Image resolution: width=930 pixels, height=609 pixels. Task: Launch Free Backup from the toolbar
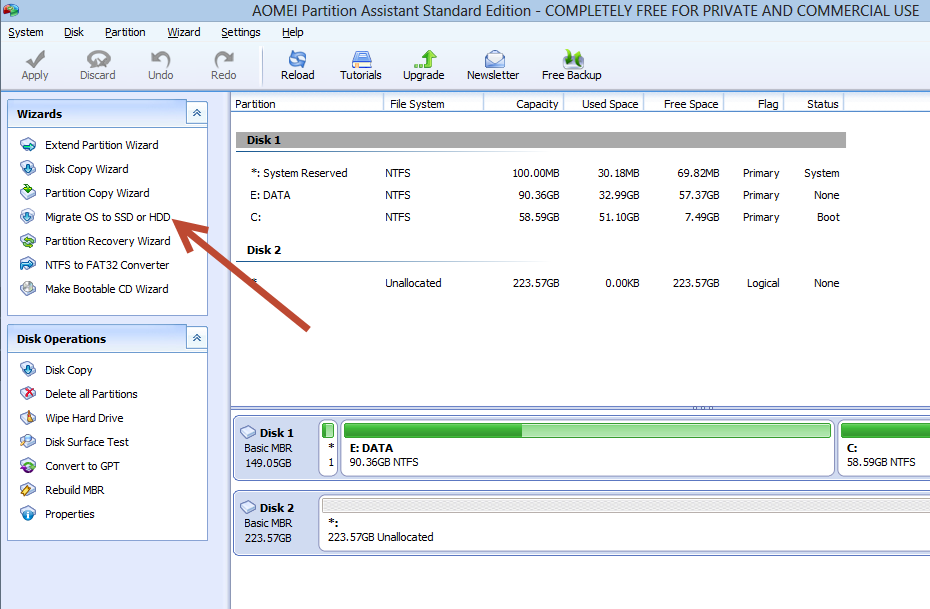571,60
